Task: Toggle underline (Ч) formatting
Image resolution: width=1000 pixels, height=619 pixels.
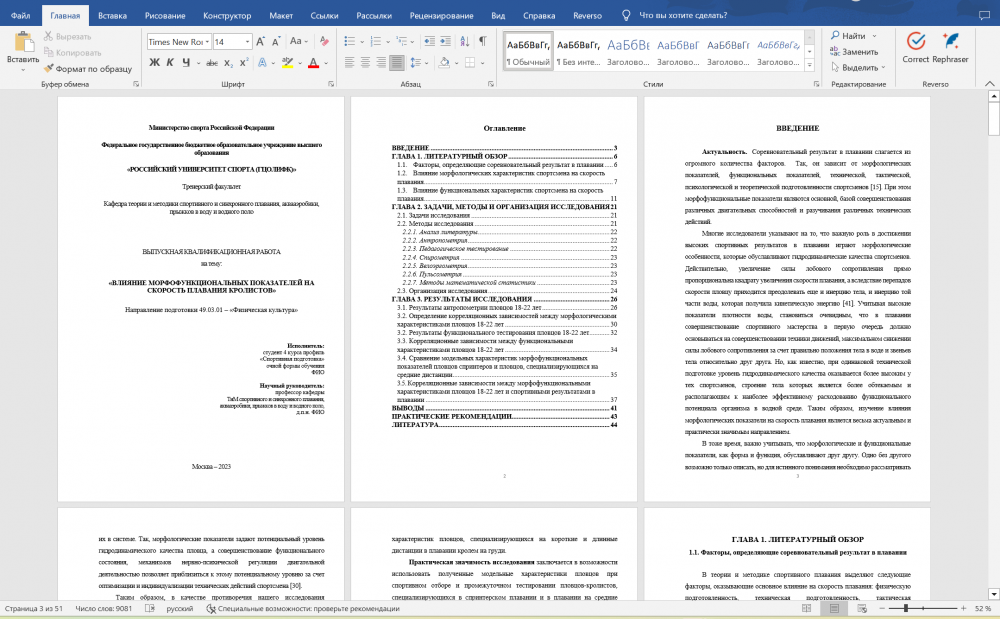Action: click(186, 62)
